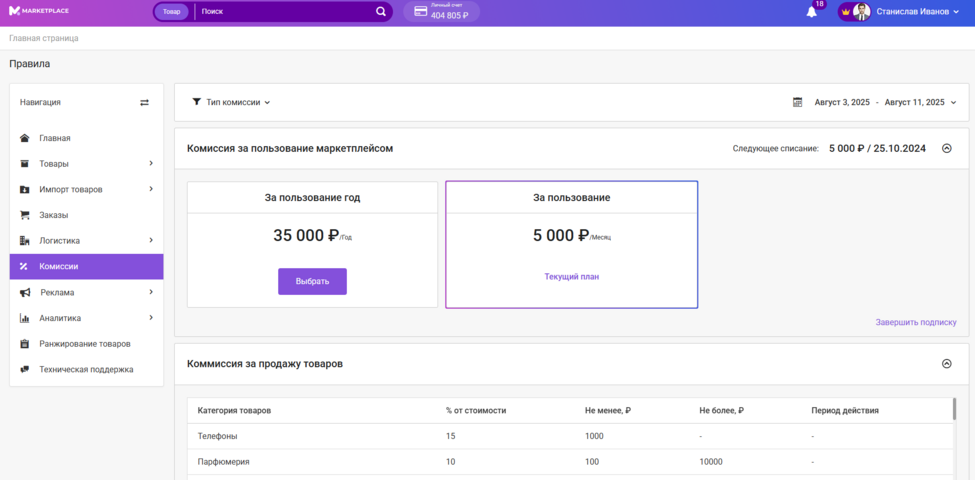
Task: Expand the Товары submenu
Action: (x=151, y=163)
